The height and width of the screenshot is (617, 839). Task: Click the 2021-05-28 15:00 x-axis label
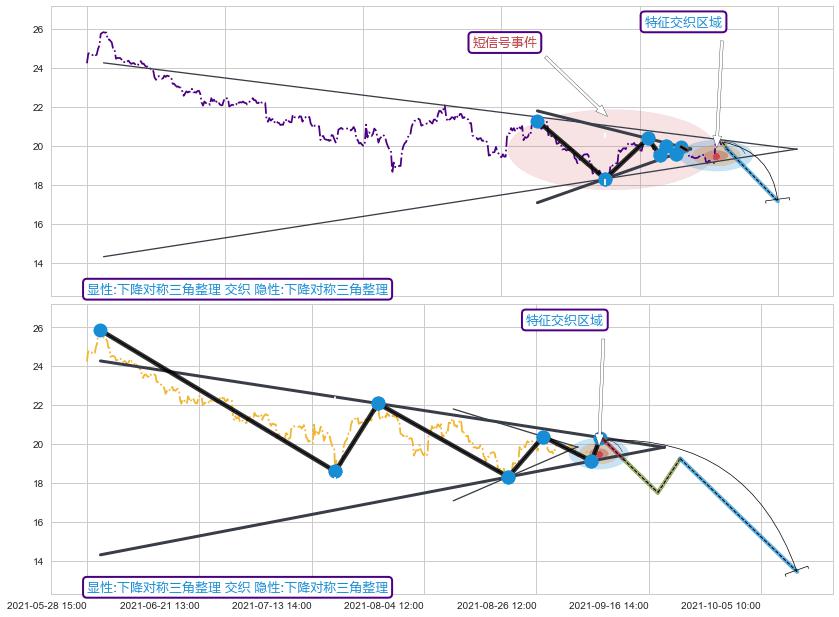tap(47, 605)
